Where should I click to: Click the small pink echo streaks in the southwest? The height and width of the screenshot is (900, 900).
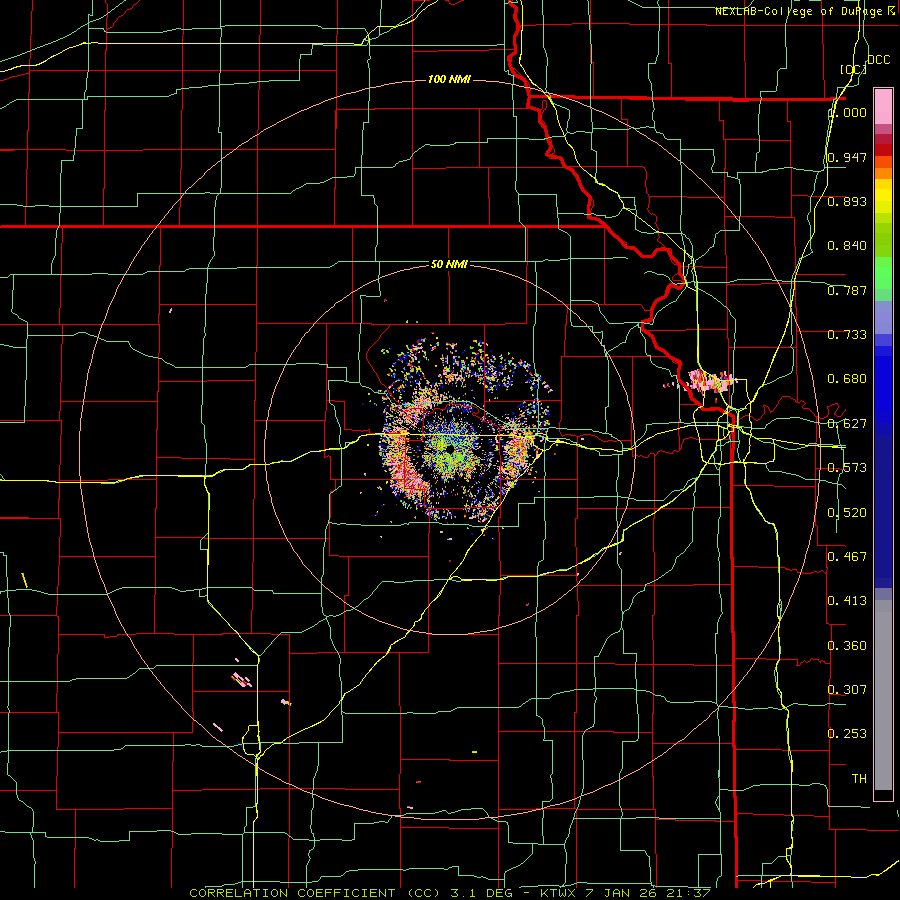pyautogui.click(x=243, y=681)
